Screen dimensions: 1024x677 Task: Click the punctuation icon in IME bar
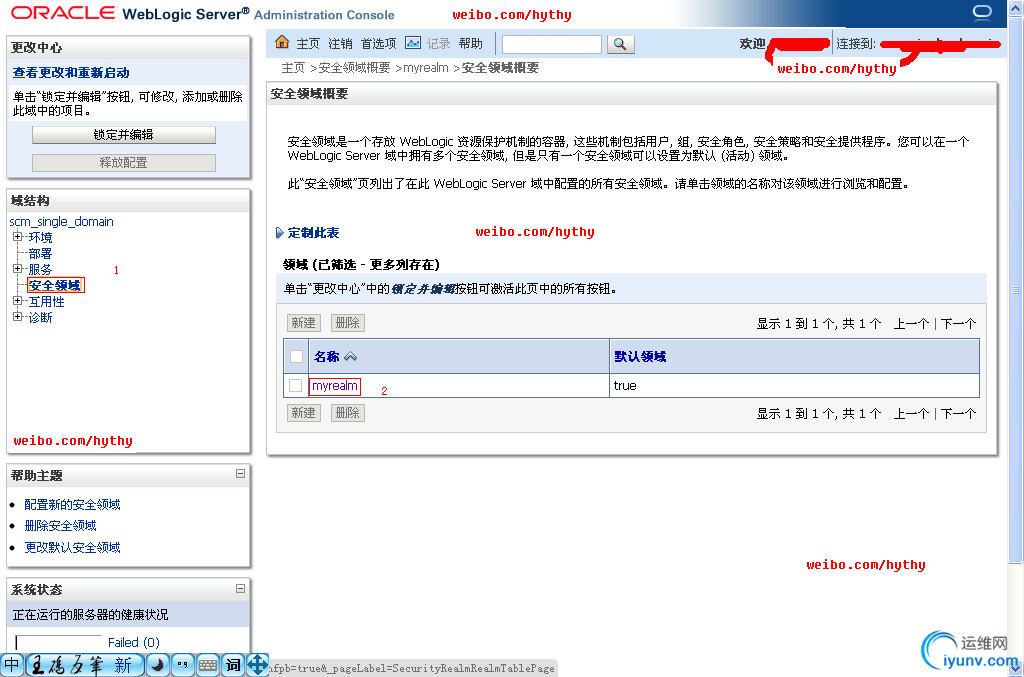pos(183,665)
